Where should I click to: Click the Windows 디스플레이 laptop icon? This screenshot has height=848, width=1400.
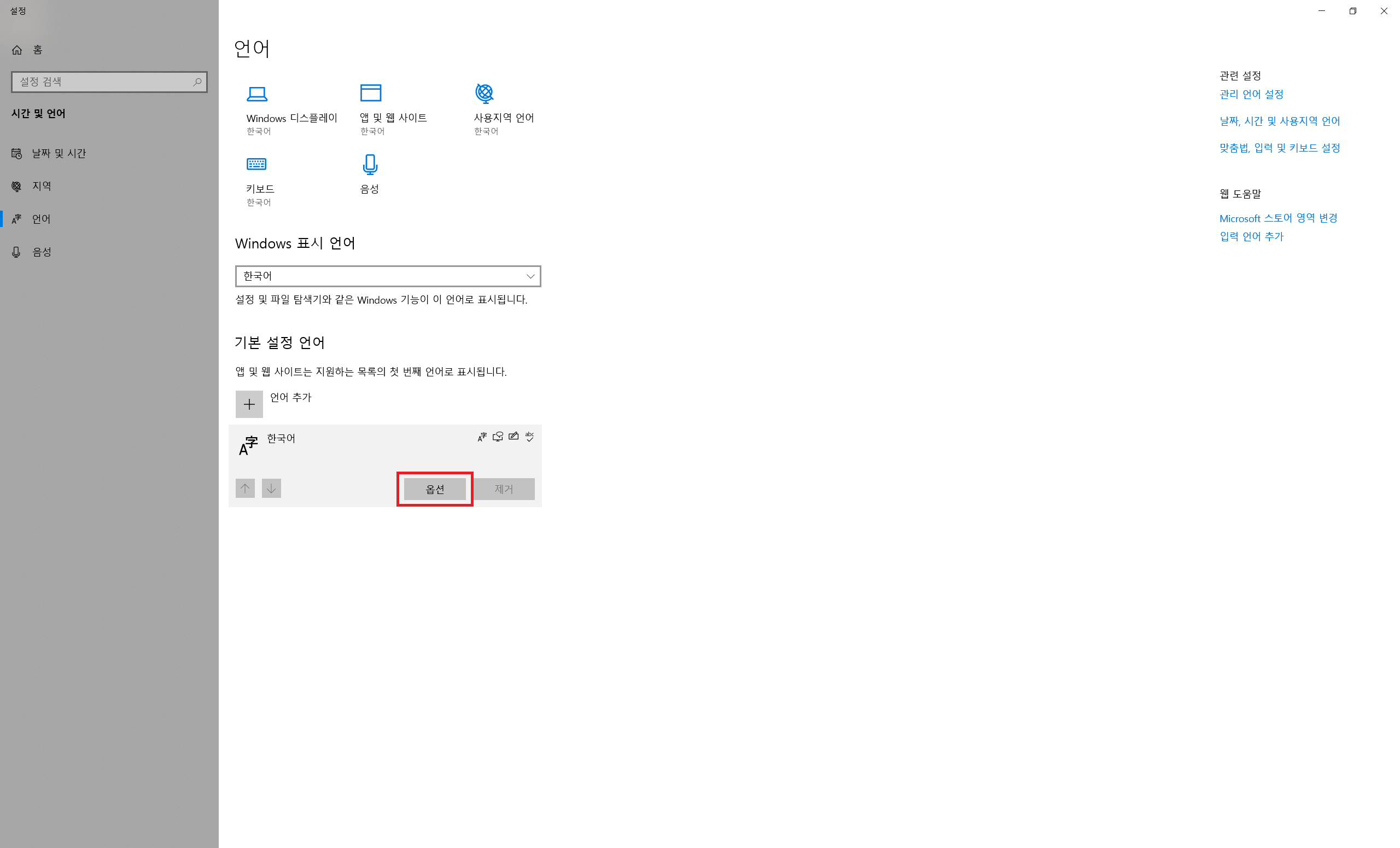point(257,94)
